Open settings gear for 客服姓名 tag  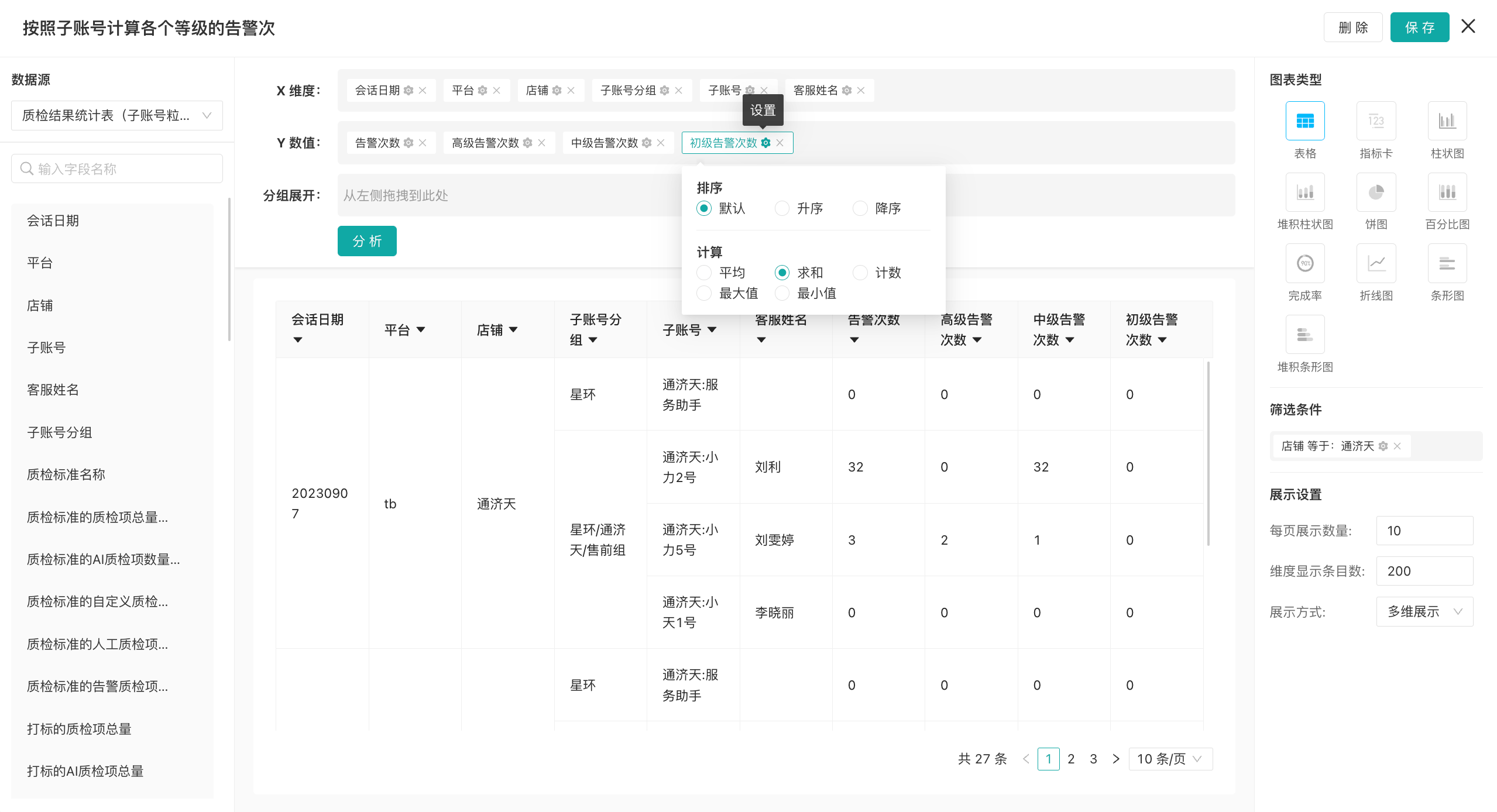[x=846, y=91]
